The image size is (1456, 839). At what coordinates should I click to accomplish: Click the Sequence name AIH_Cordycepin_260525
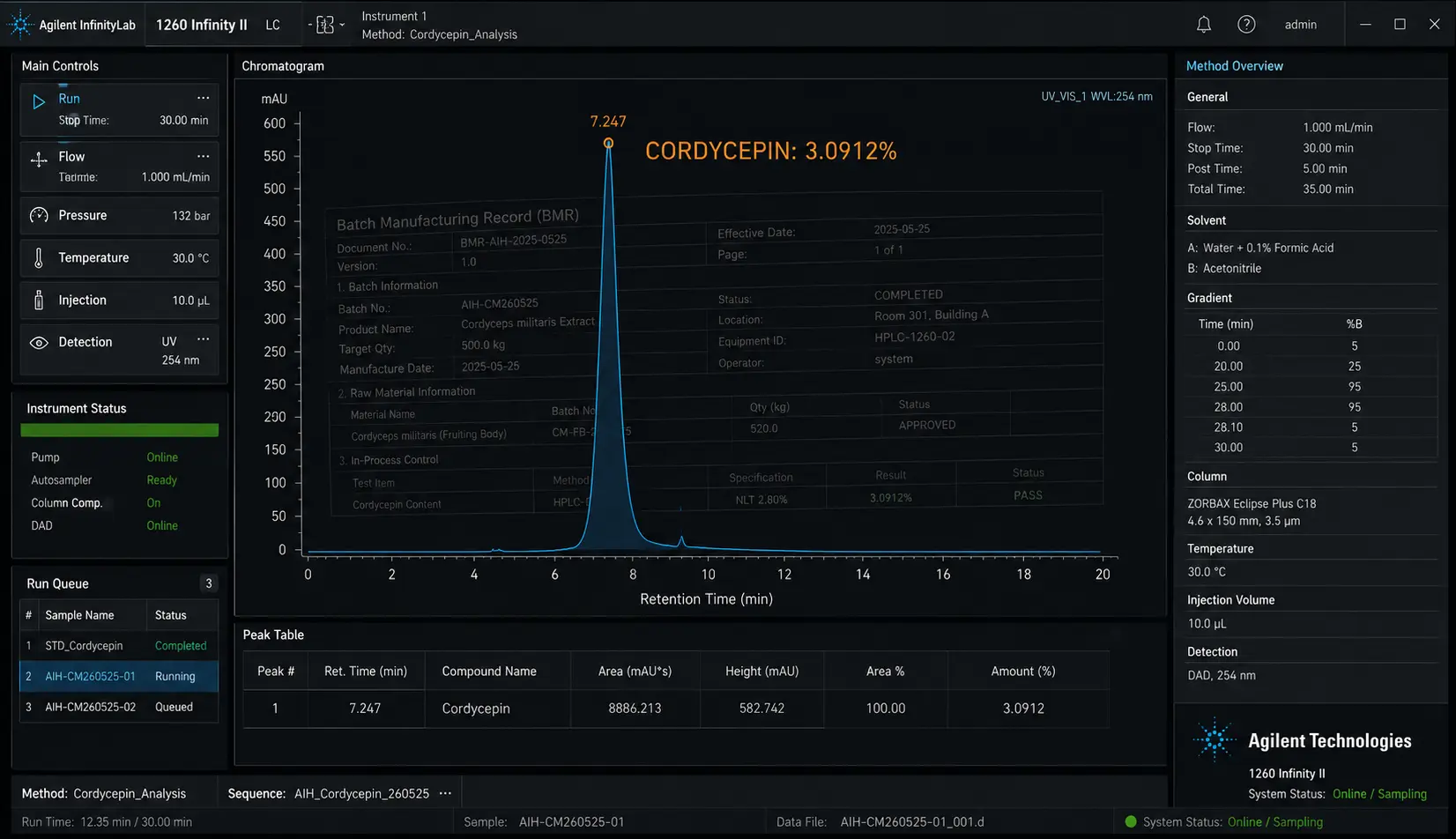361,794
